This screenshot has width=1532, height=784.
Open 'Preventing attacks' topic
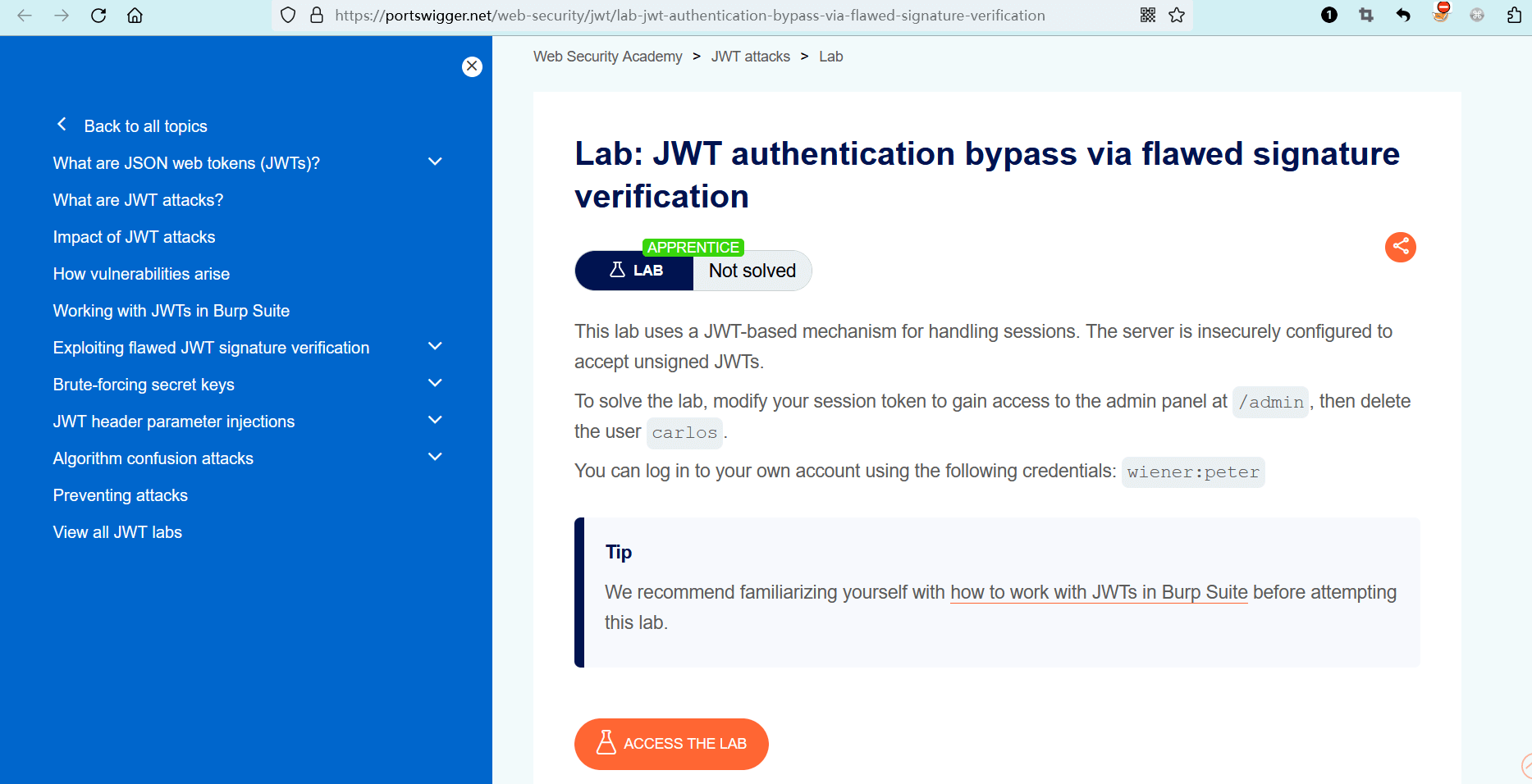(x=120, y=495)
